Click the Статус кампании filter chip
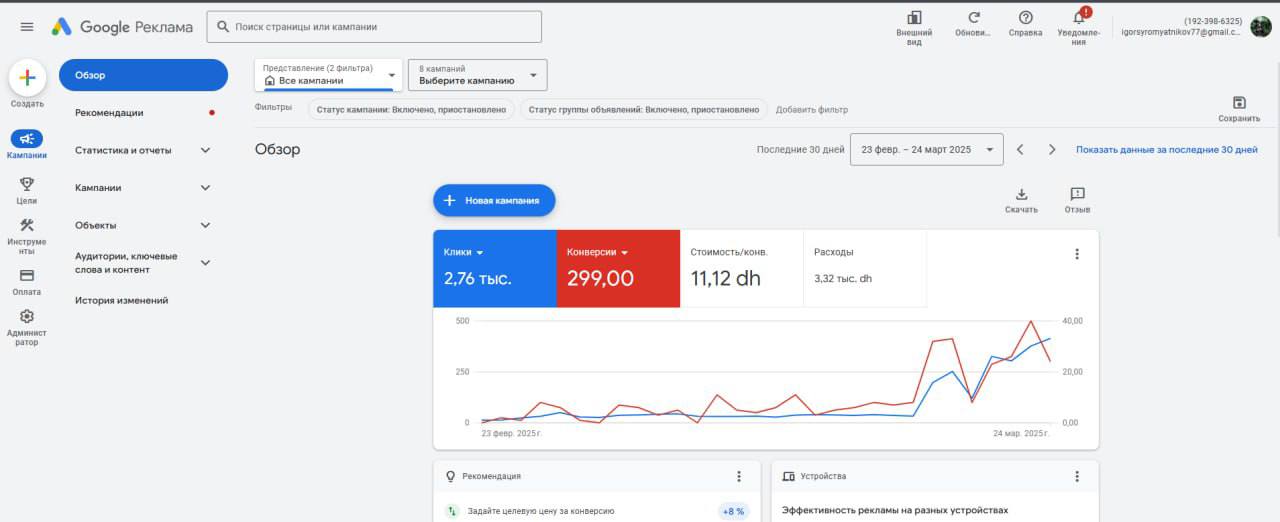The image size is (1280, 522). 411,110
